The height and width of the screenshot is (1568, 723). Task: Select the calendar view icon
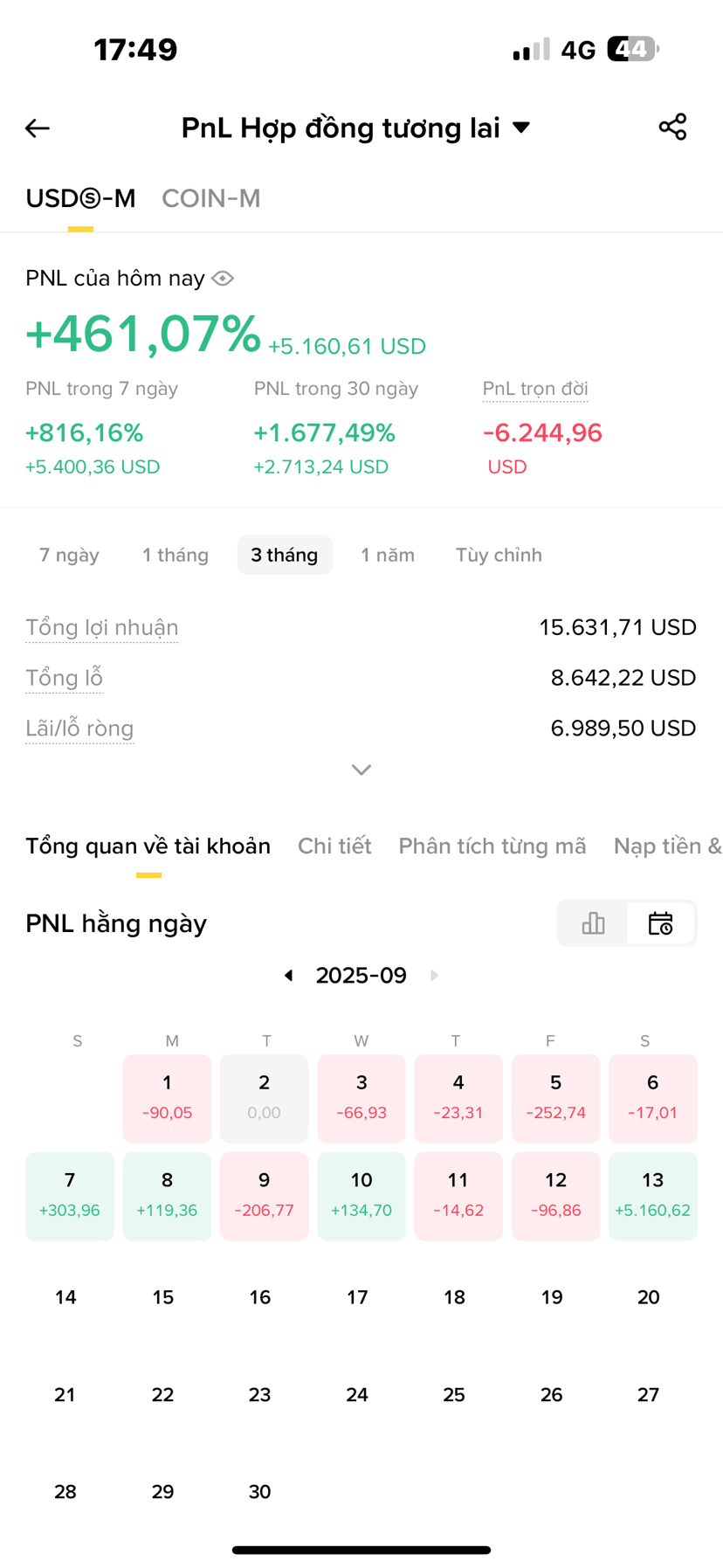[661, 923]
